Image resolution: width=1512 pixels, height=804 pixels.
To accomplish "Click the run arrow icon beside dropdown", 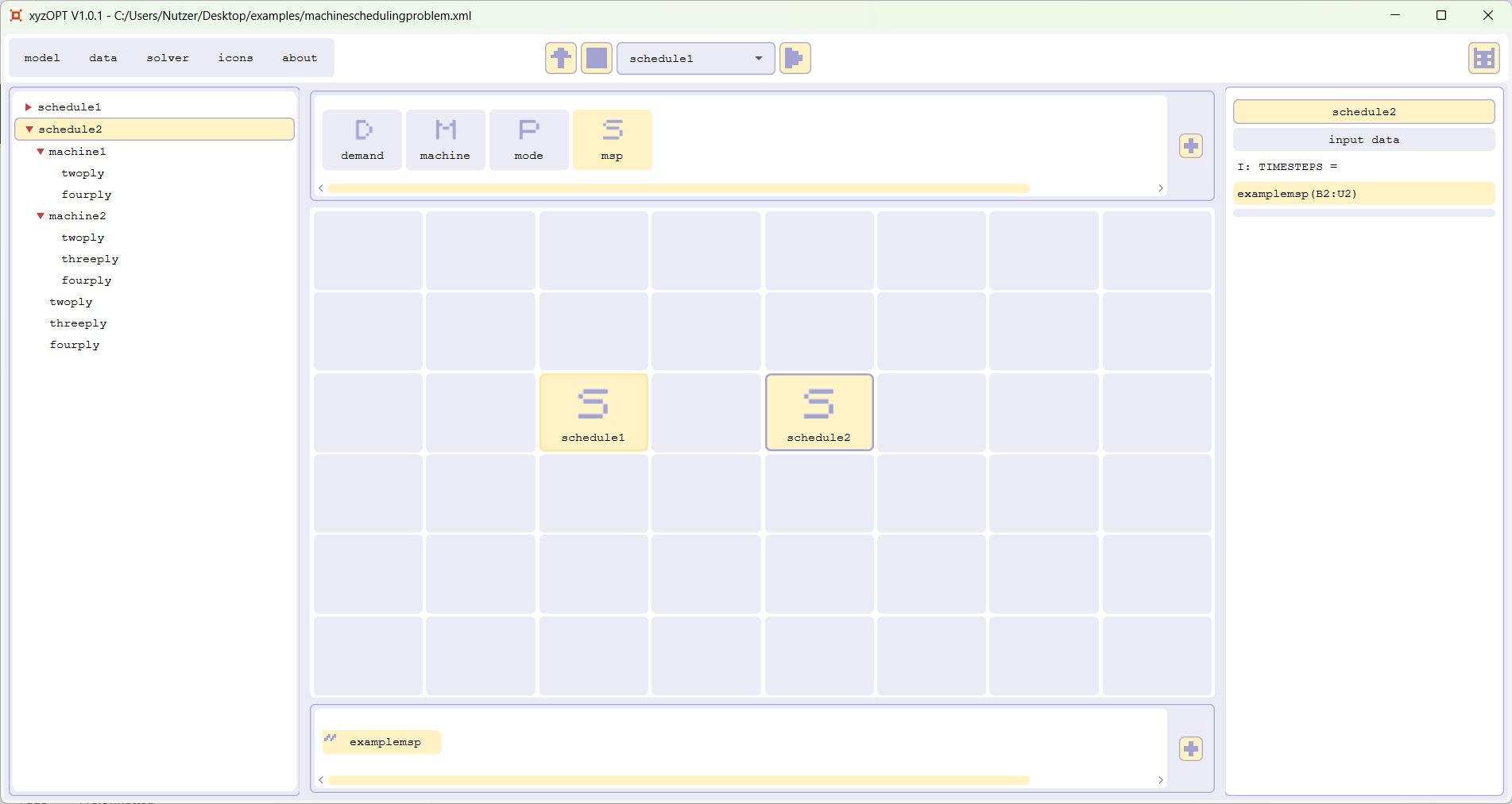I will (x=795, y=58).
